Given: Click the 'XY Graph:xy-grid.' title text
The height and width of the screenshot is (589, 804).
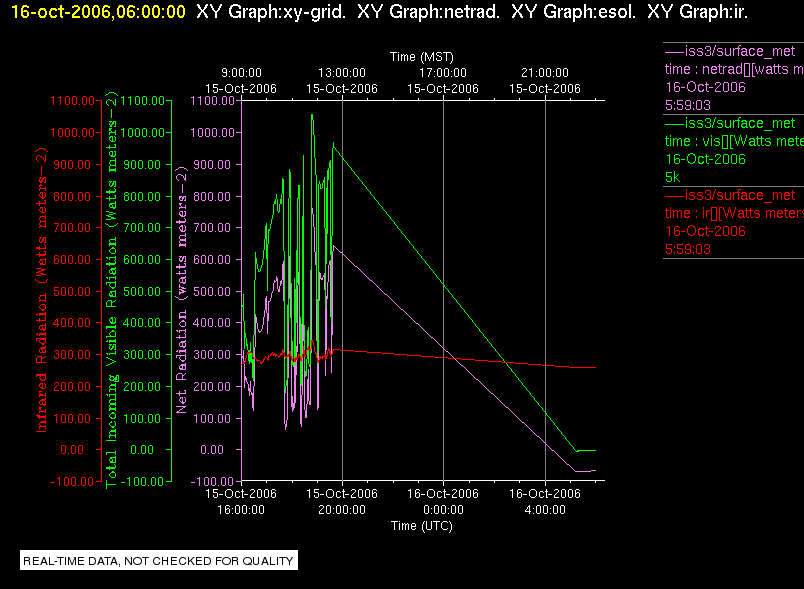Looking at the screenshot, I should (x=271, y=11).
